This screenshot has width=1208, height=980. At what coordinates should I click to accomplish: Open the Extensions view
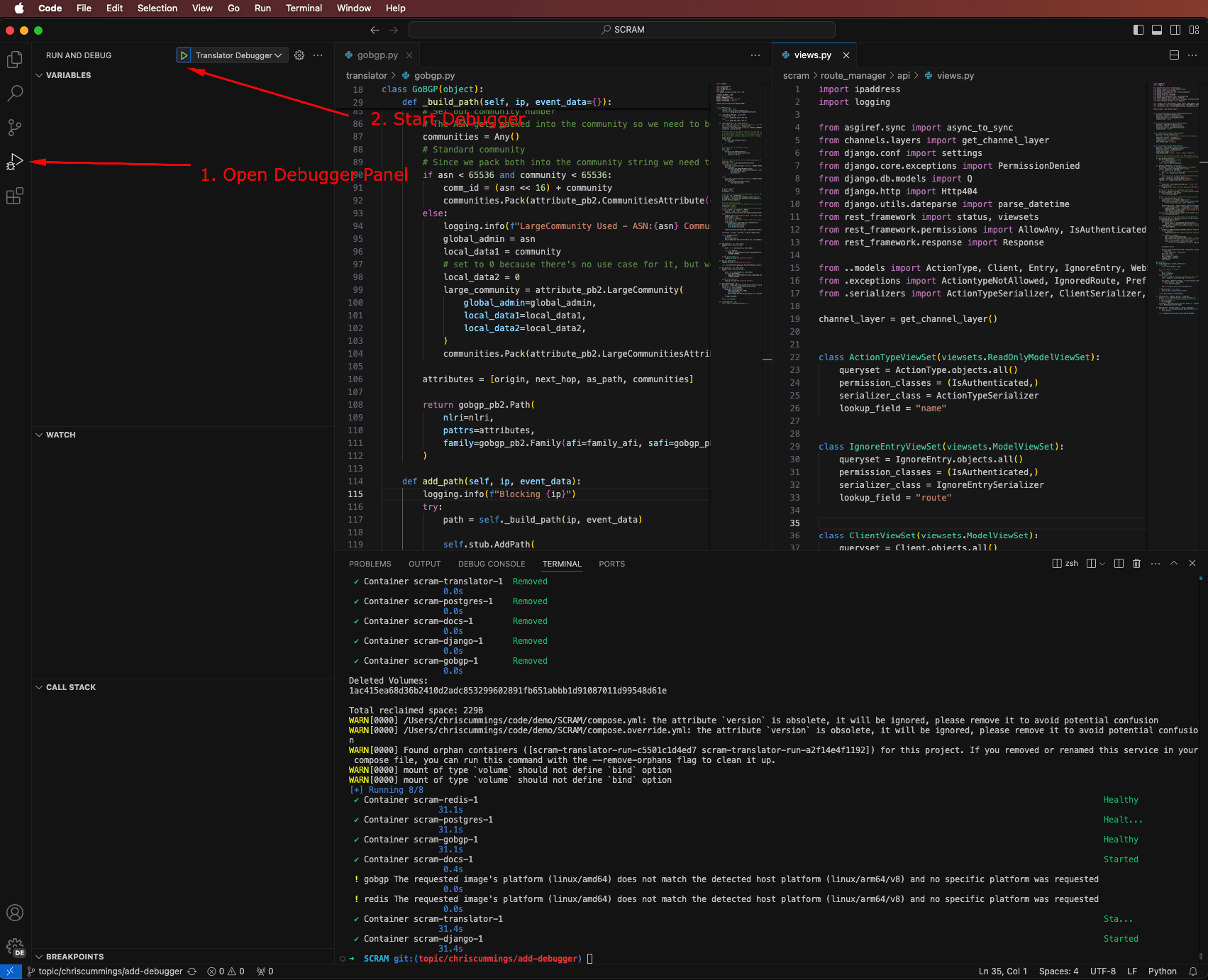point(15,196)
